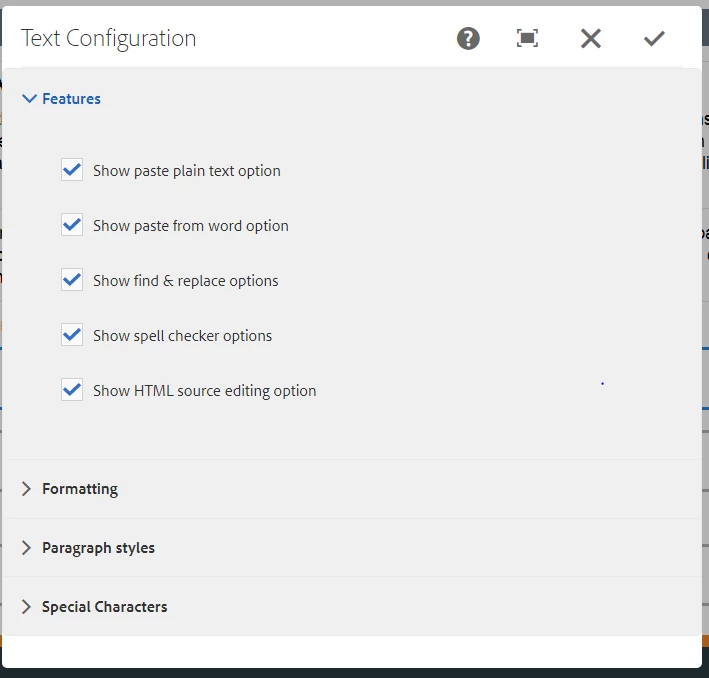Cancel the Text Configuration dialog with X
709x678 pixels.
tap(591, 38)
